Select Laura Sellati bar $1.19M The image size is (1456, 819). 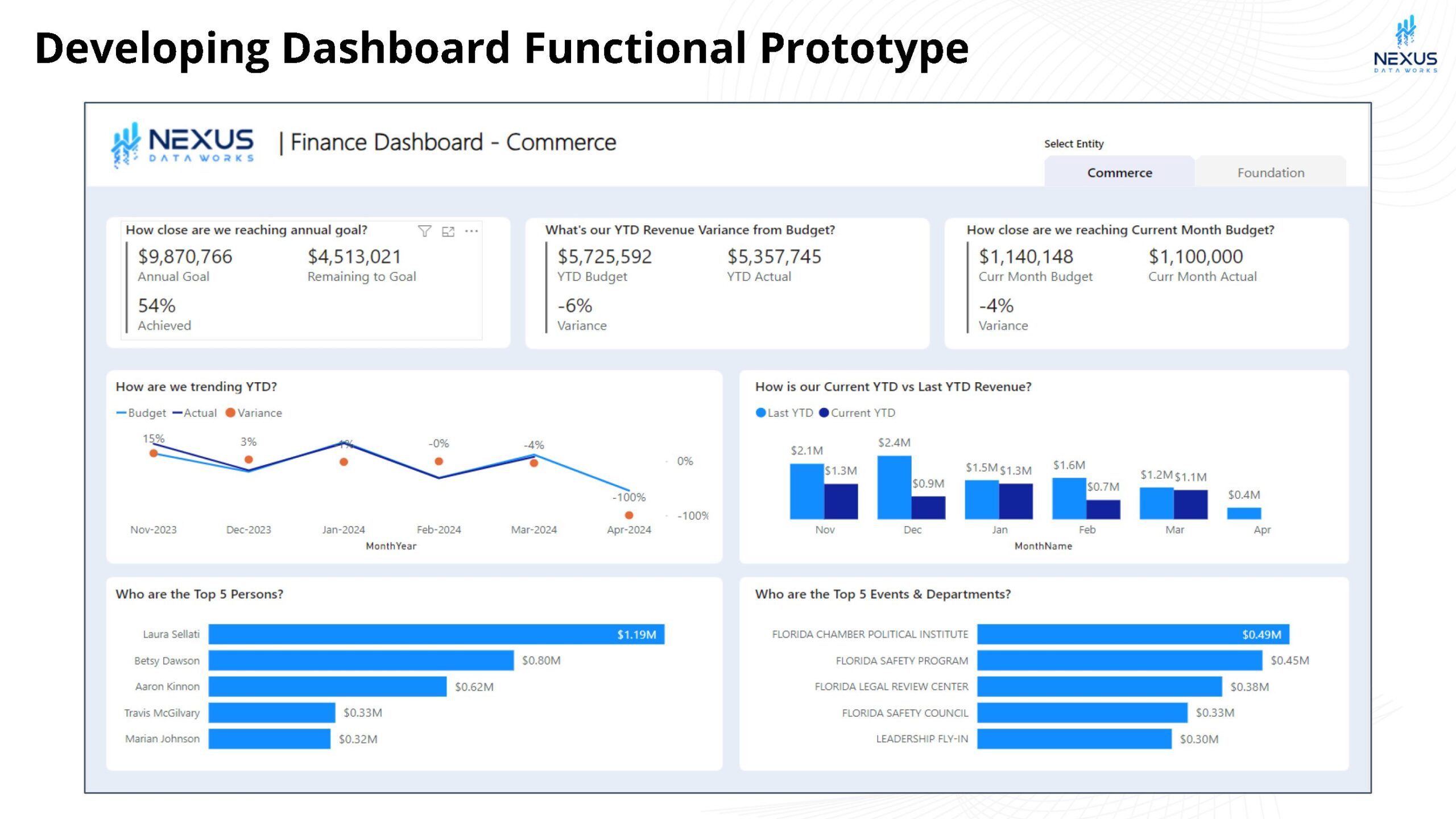point(436,634)
